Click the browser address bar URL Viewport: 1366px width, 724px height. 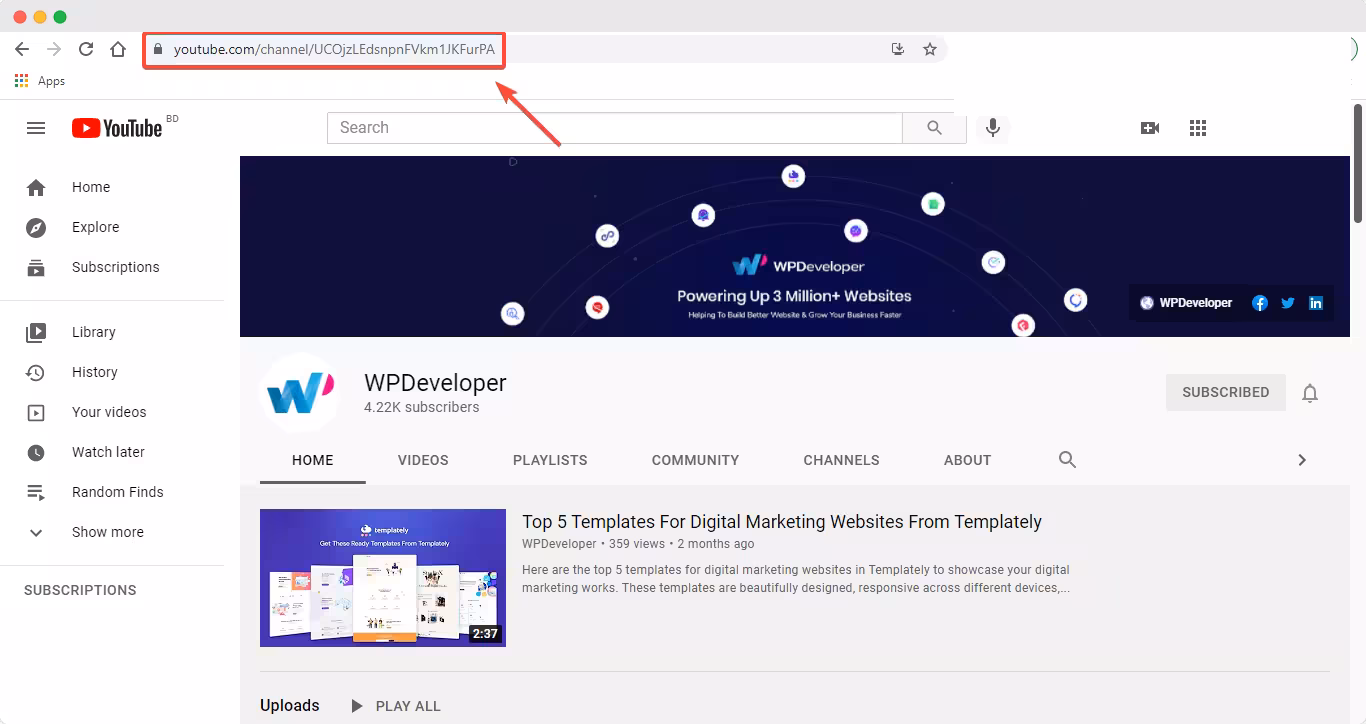pos(334,49)
